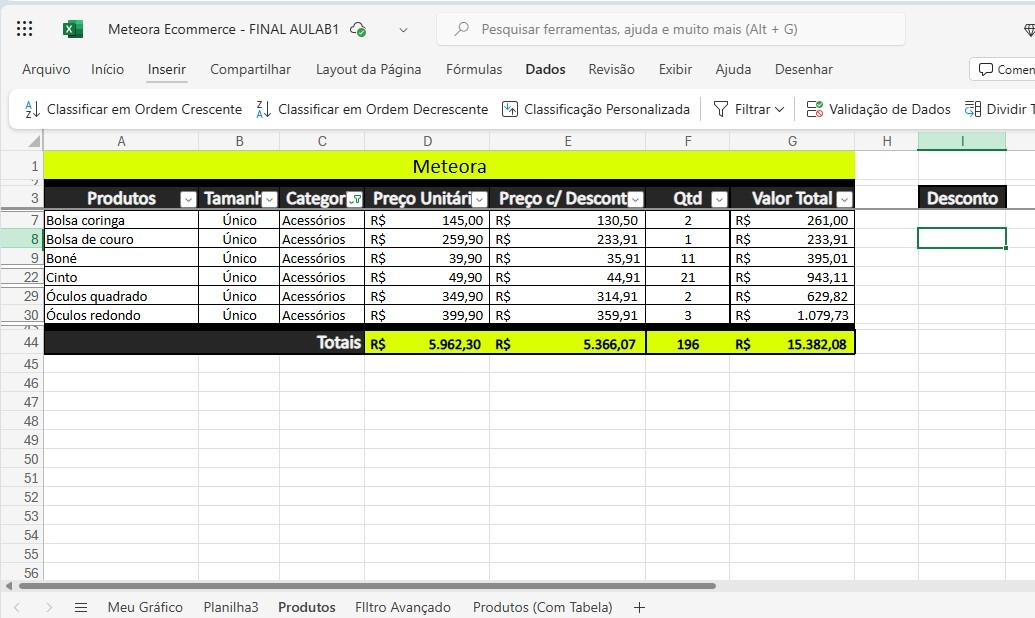Open the Ajuda tab
1035x618 pixels.
[x=733, y=69]
